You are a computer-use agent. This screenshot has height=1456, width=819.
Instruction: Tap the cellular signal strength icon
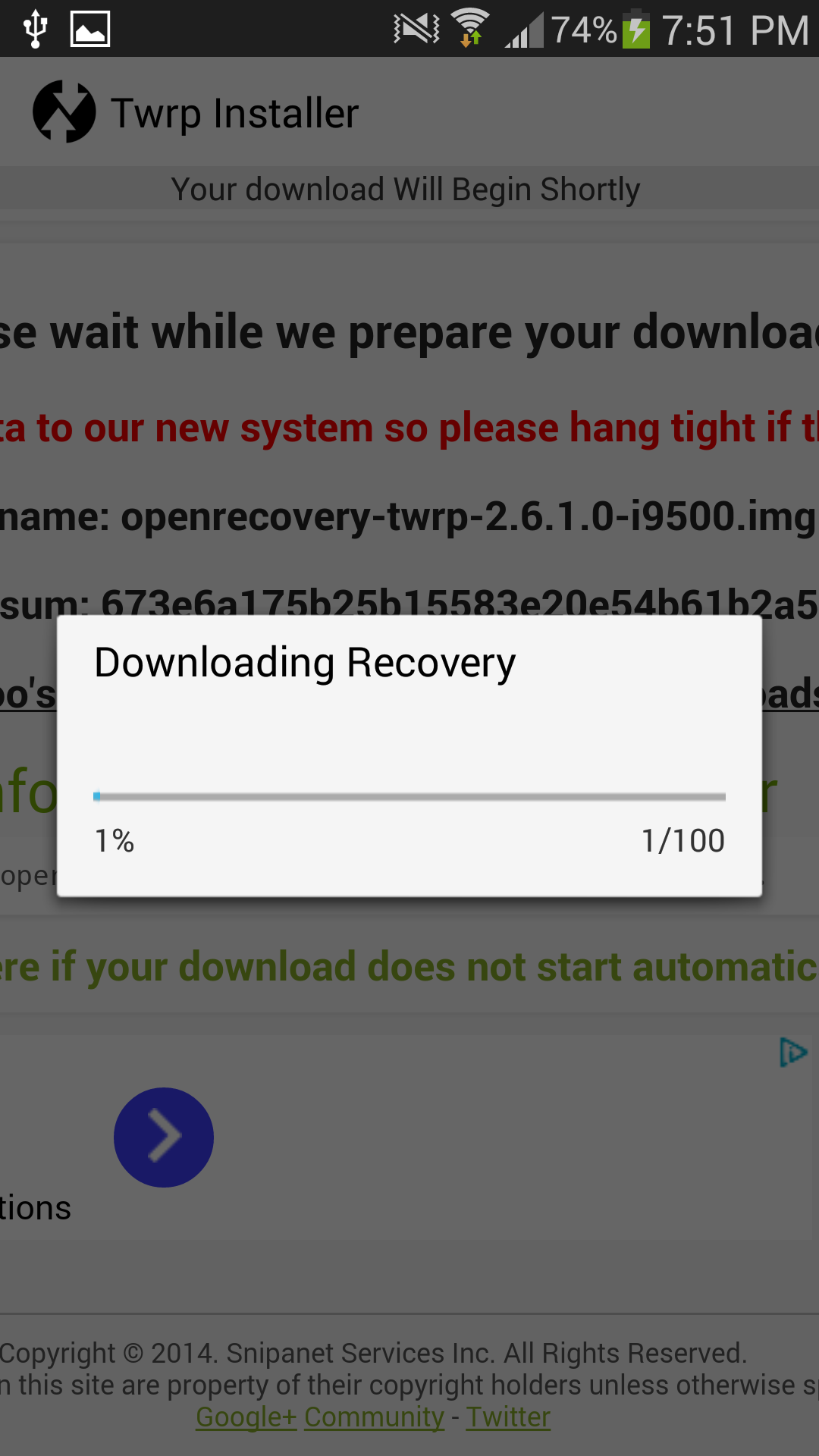tap(525, 32)
